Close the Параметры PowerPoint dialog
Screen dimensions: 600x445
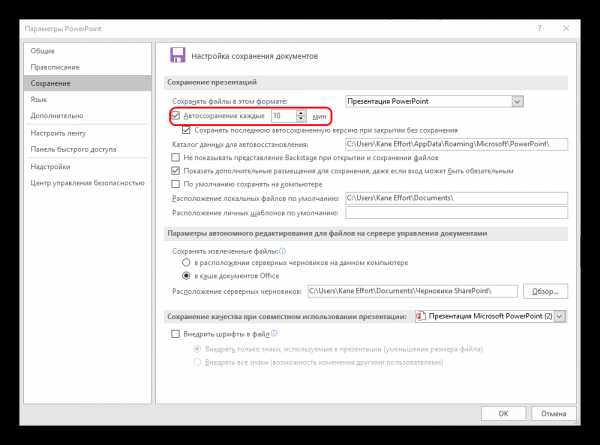coord(566,28)
